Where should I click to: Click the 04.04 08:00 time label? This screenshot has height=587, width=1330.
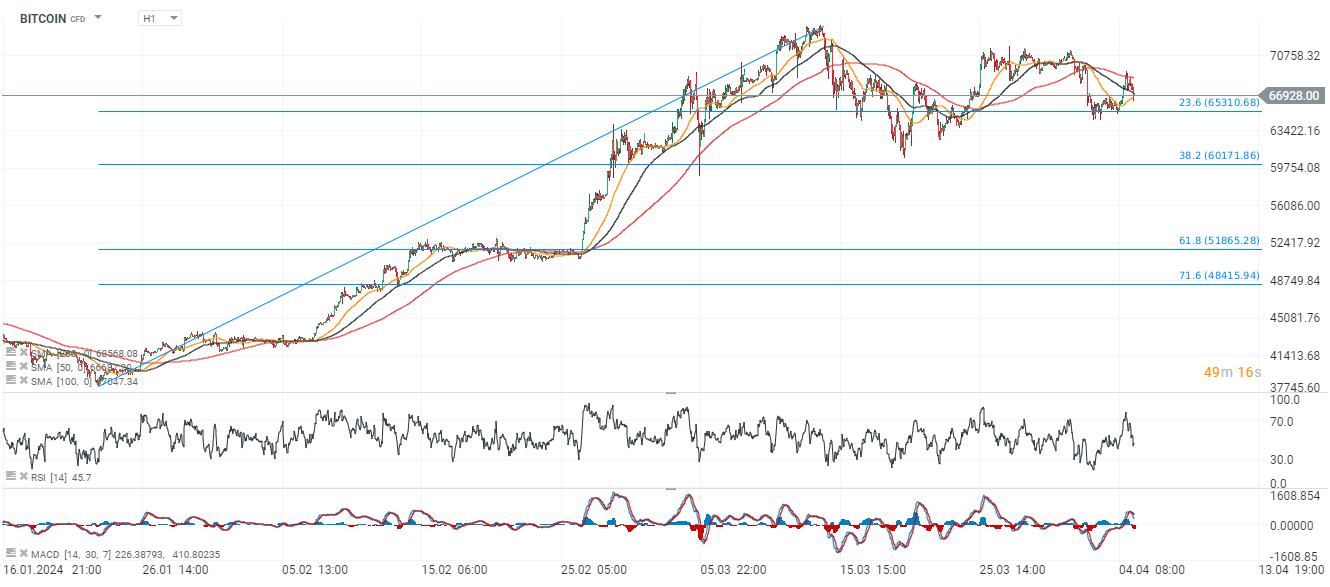[1154, 570]
